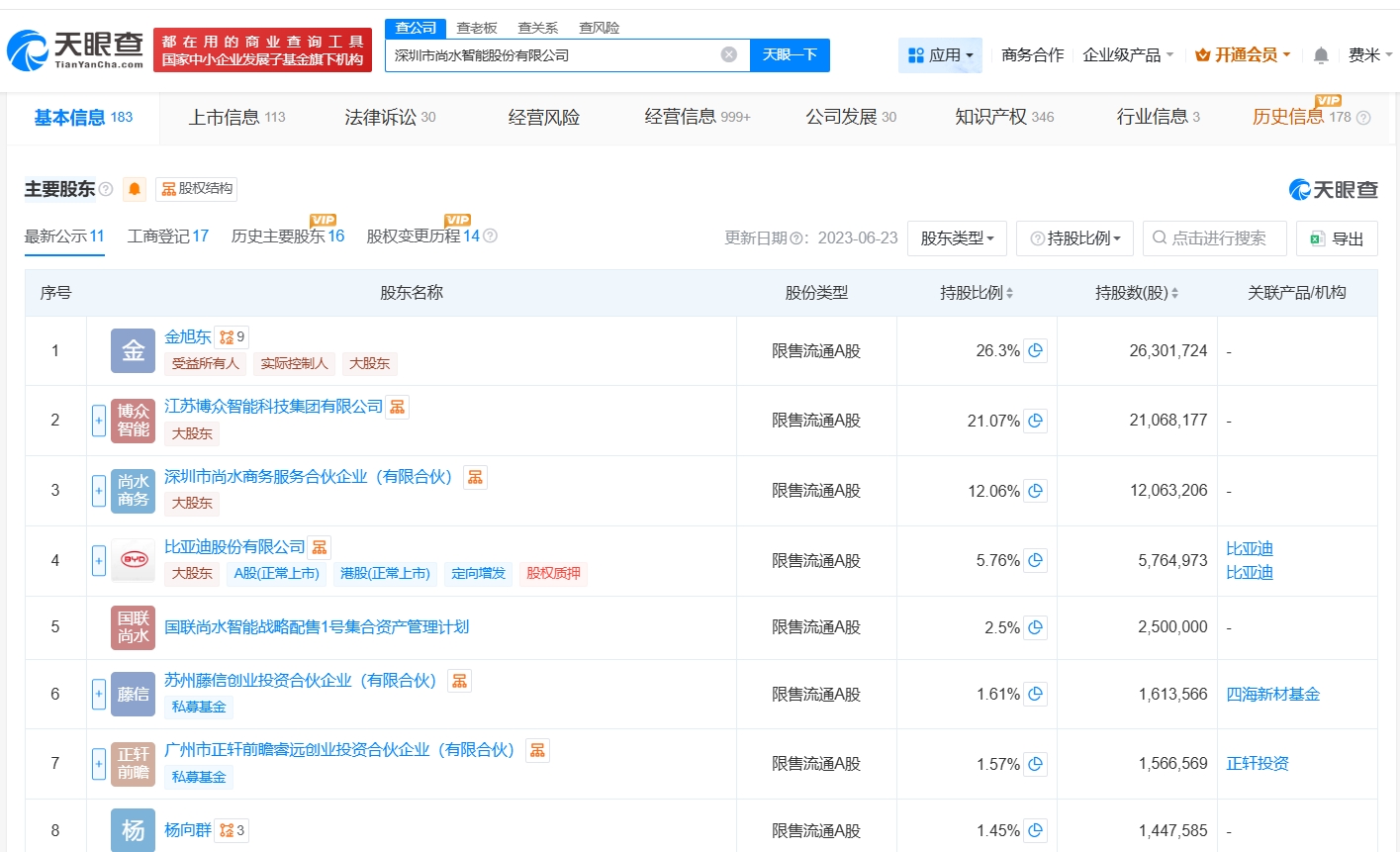View the pie chart for the 1.45% stake
Image resolution: width=1400 pixels, height=852 pixels.
tap(1035, 830)
